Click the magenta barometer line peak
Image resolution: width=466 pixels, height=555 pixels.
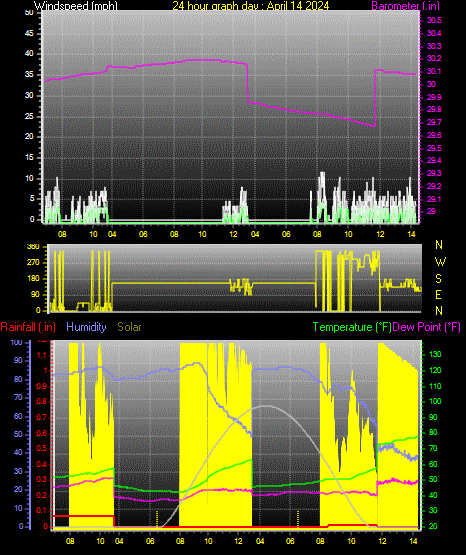coord(203,60)
